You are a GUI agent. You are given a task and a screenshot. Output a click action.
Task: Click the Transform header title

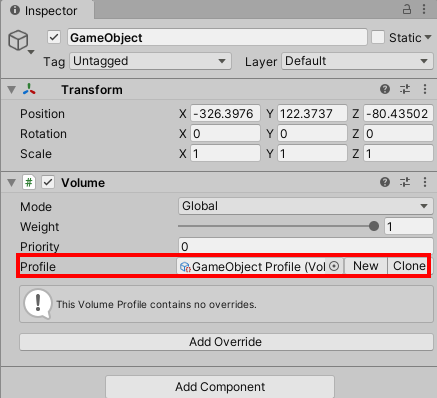(92, 90)
